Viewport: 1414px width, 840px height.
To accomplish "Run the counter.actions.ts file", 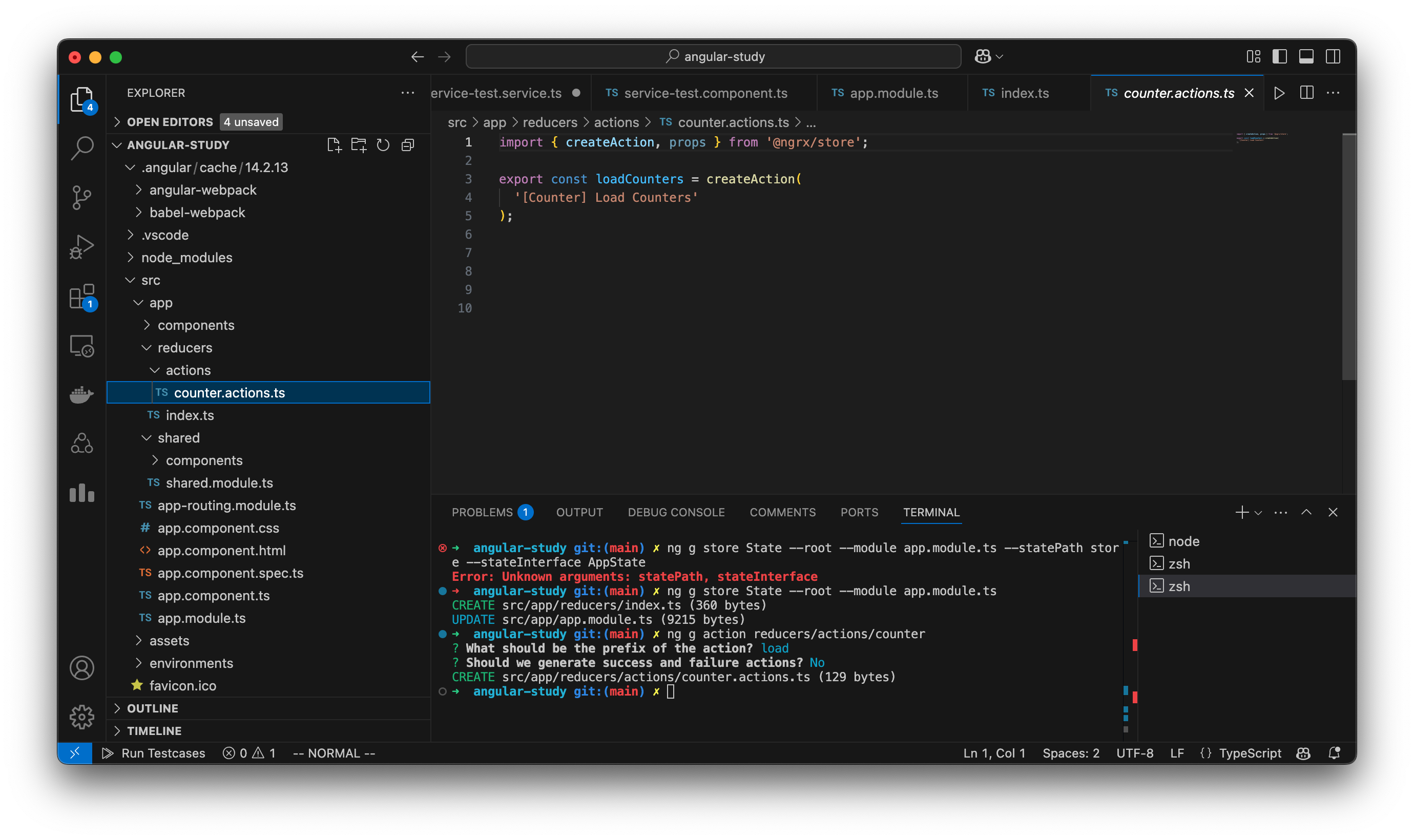I will coord(1279,93).
